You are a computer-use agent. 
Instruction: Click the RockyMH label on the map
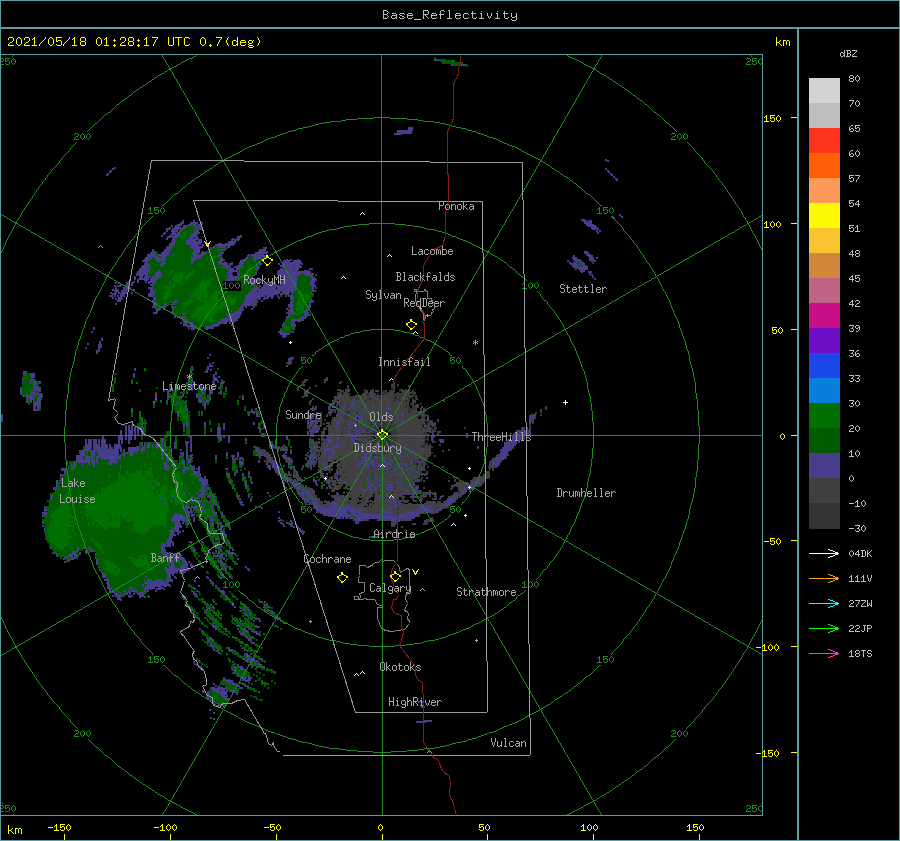264,280
